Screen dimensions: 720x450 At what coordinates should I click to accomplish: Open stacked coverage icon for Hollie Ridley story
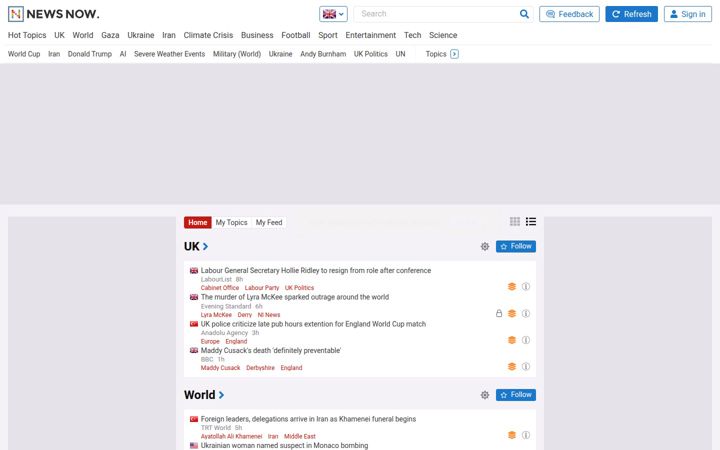[x=512, y=287]
